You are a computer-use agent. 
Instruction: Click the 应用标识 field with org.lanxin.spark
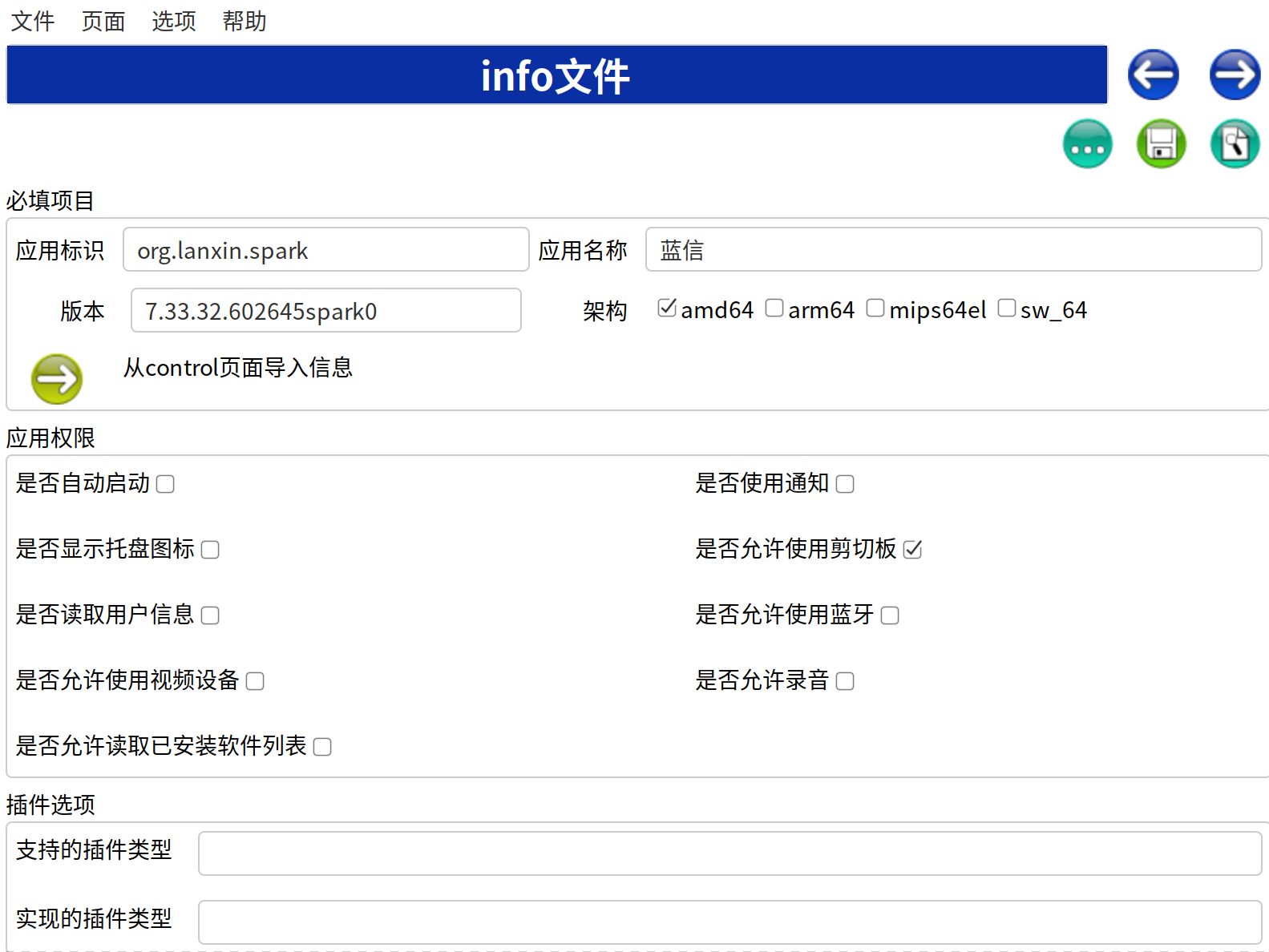tap(326, 249)
